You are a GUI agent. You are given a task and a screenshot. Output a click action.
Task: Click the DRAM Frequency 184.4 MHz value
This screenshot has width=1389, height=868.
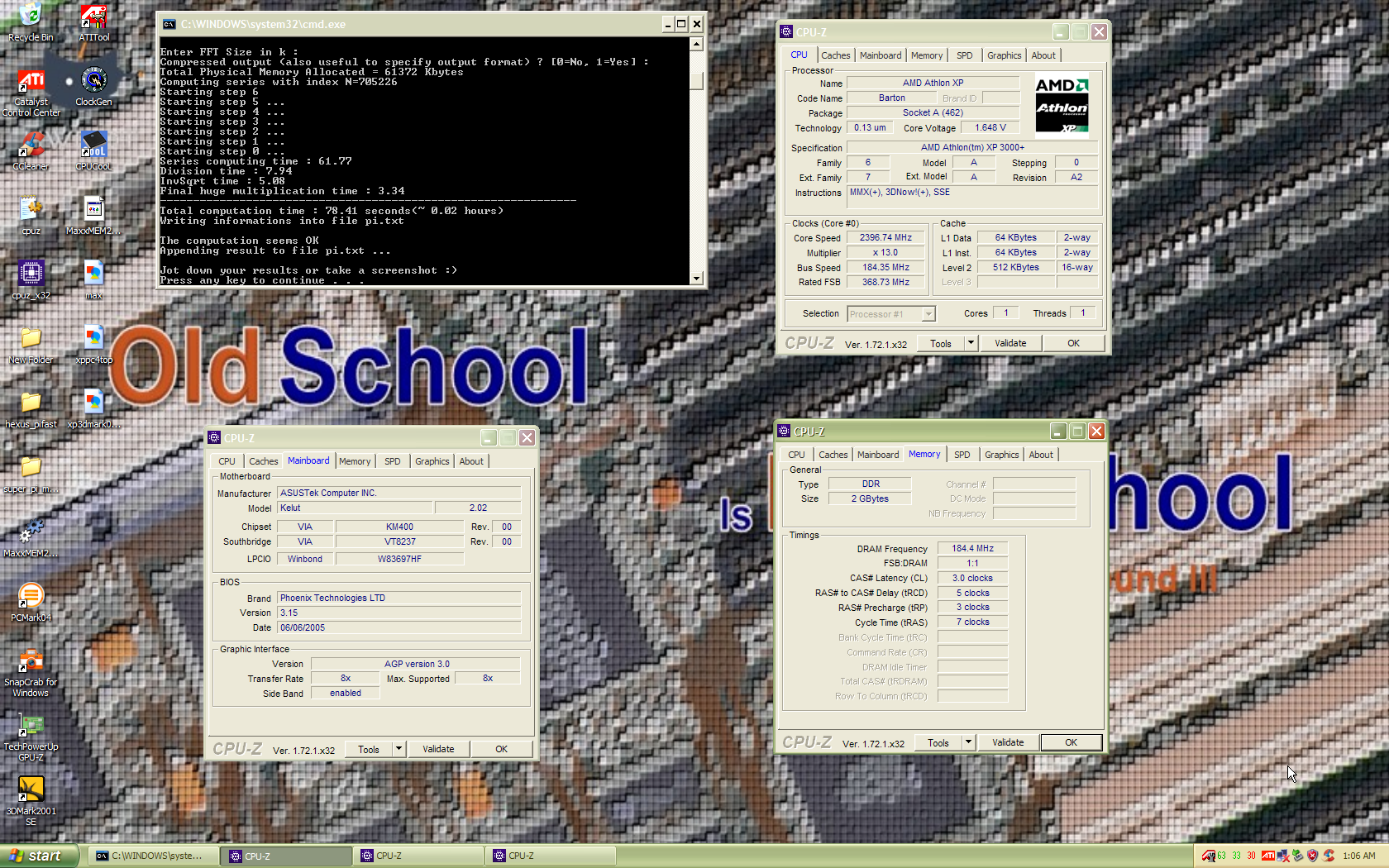pos(972,548)
